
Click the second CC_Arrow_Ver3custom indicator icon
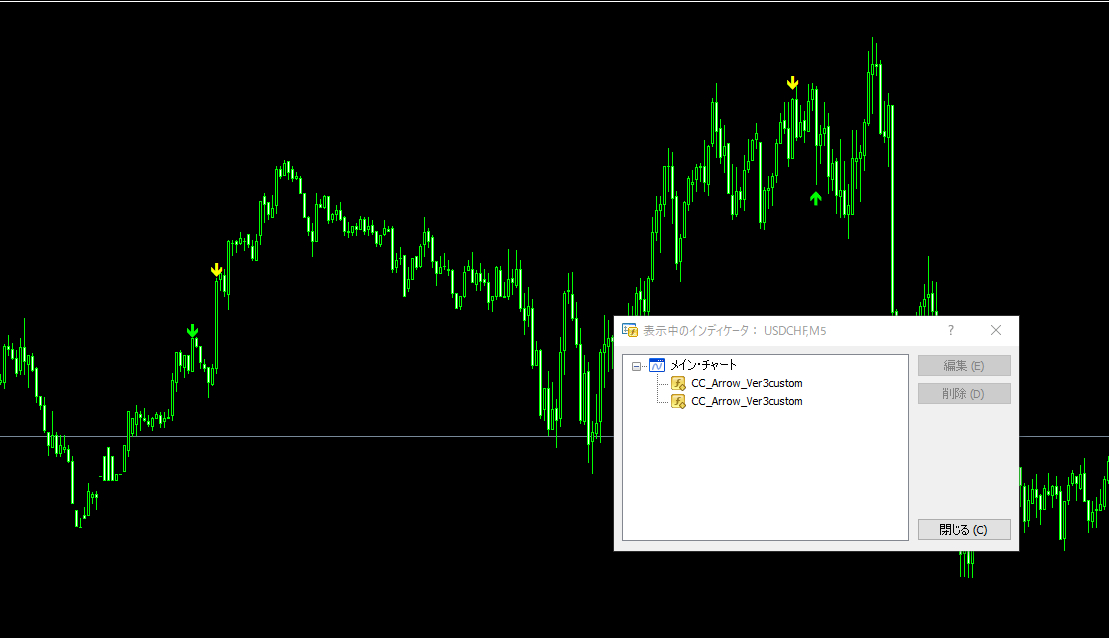[678, 401]
